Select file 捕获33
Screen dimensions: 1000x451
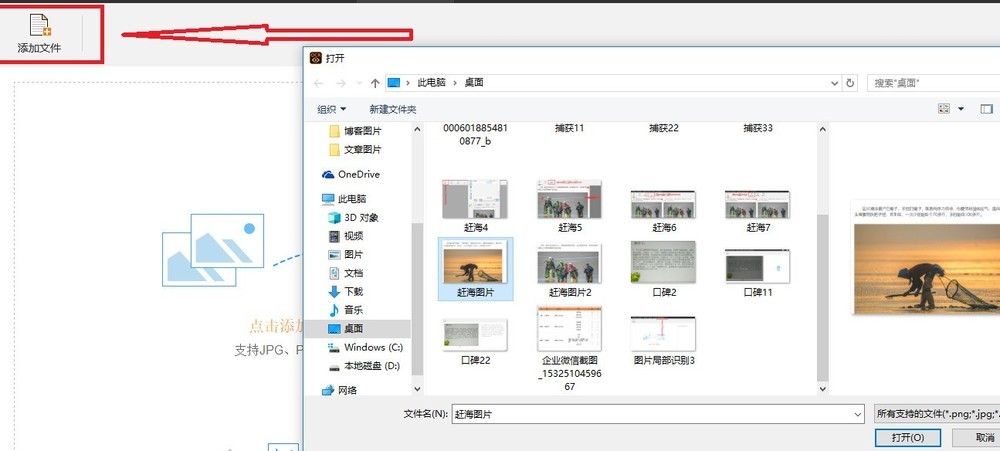tap(758, 128)
